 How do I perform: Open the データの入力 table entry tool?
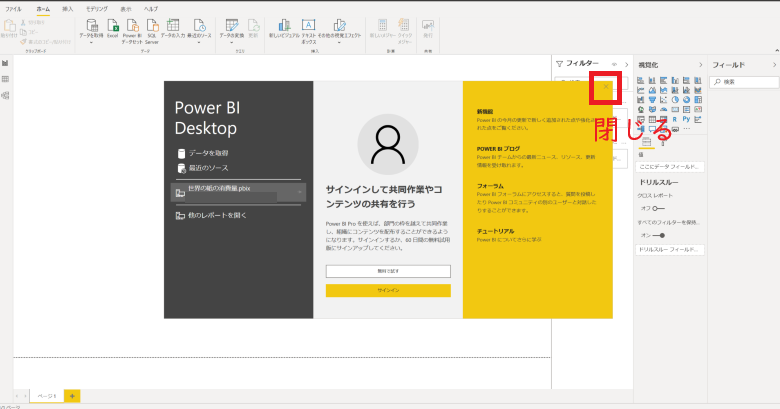[173, 29]
